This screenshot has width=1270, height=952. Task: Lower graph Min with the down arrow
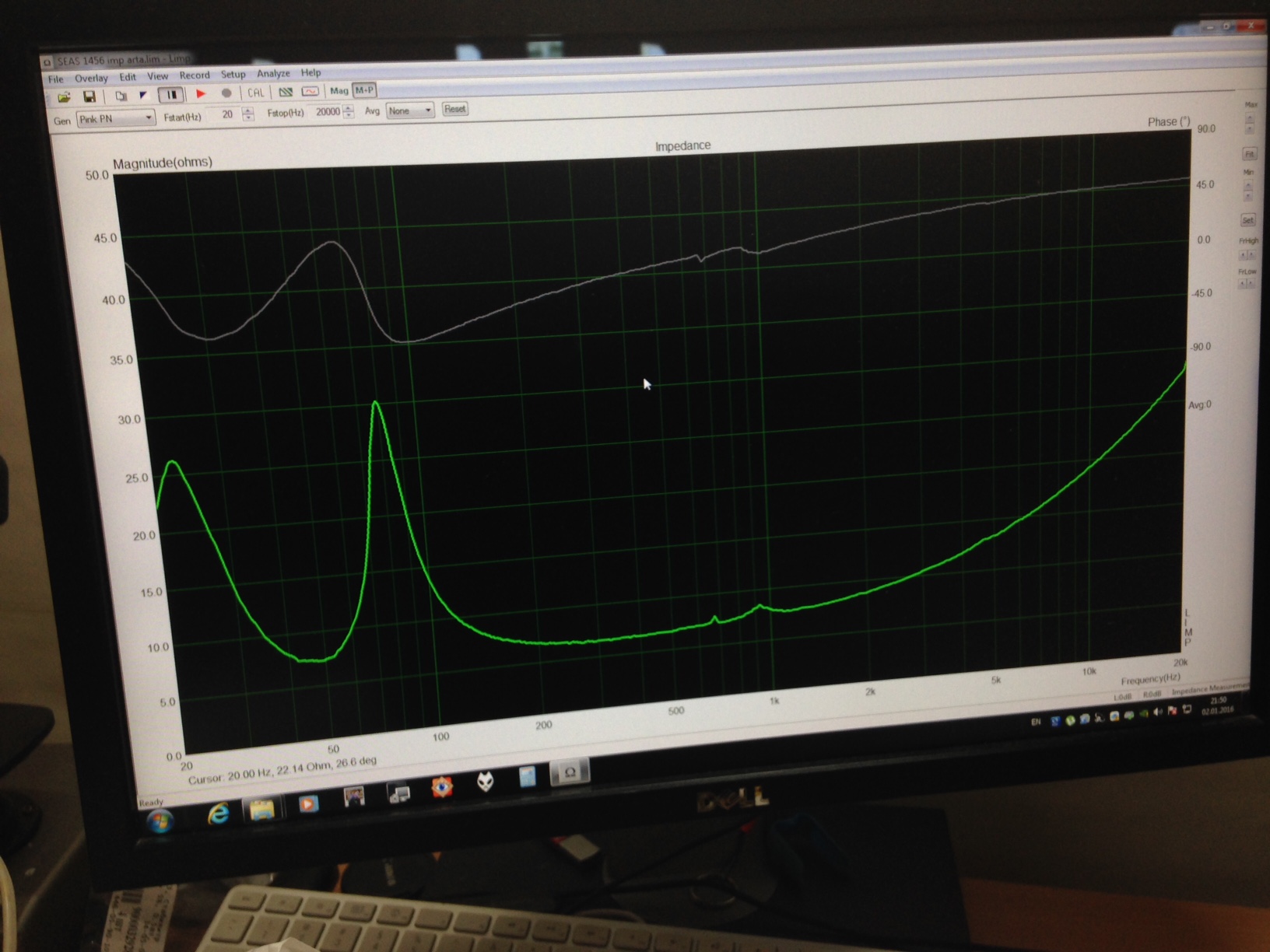pyautogui.click(x=1248, y=196)
